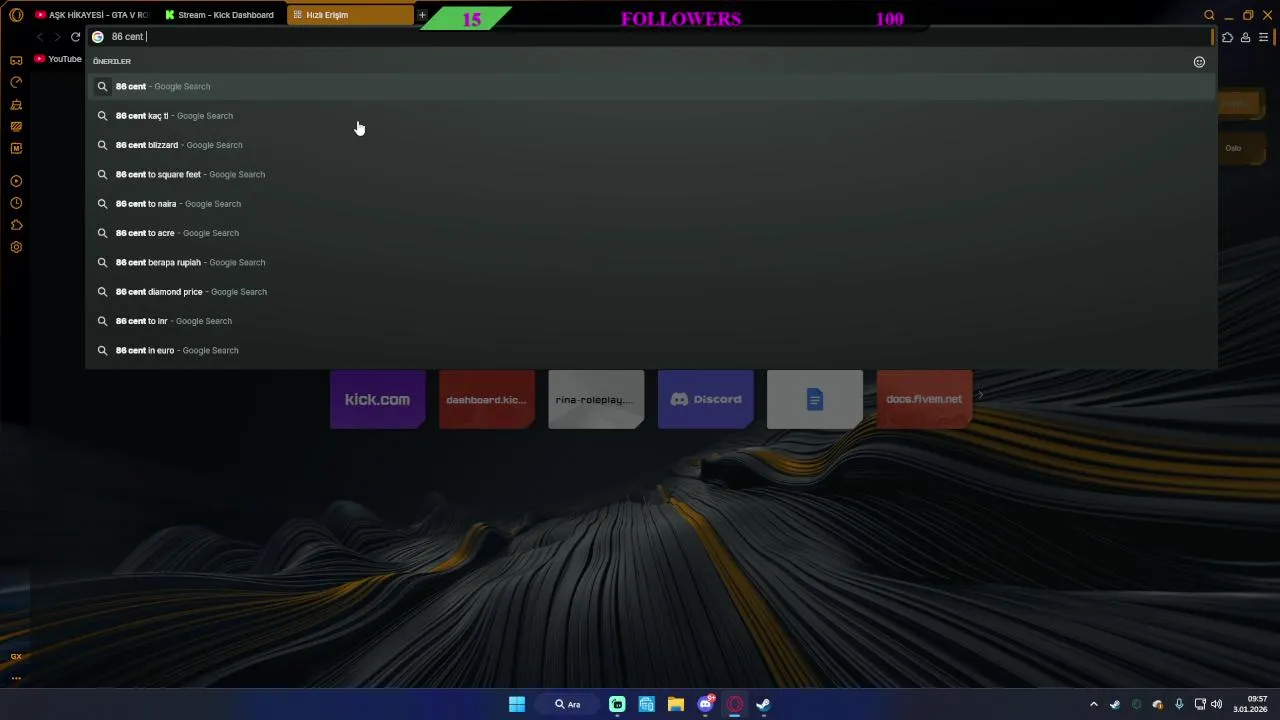Select suggestion '86 cent in euro'
The height and width of the screenshot is (720, 1280).
click(651, 350)
